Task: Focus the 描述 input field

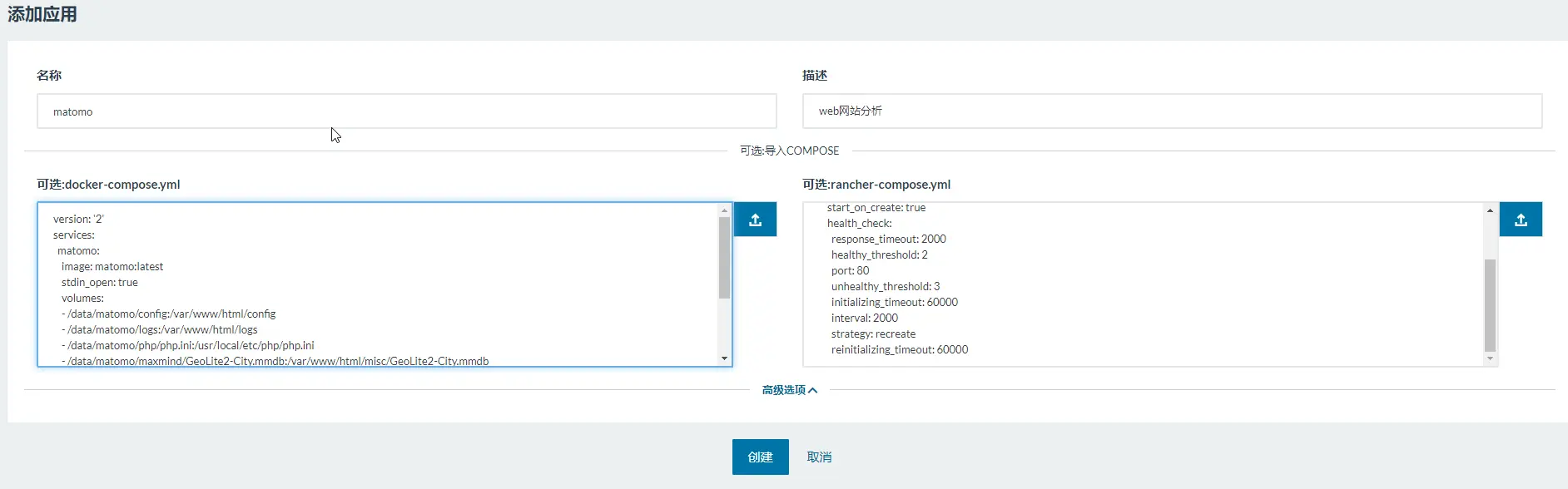Action: 1172,111
